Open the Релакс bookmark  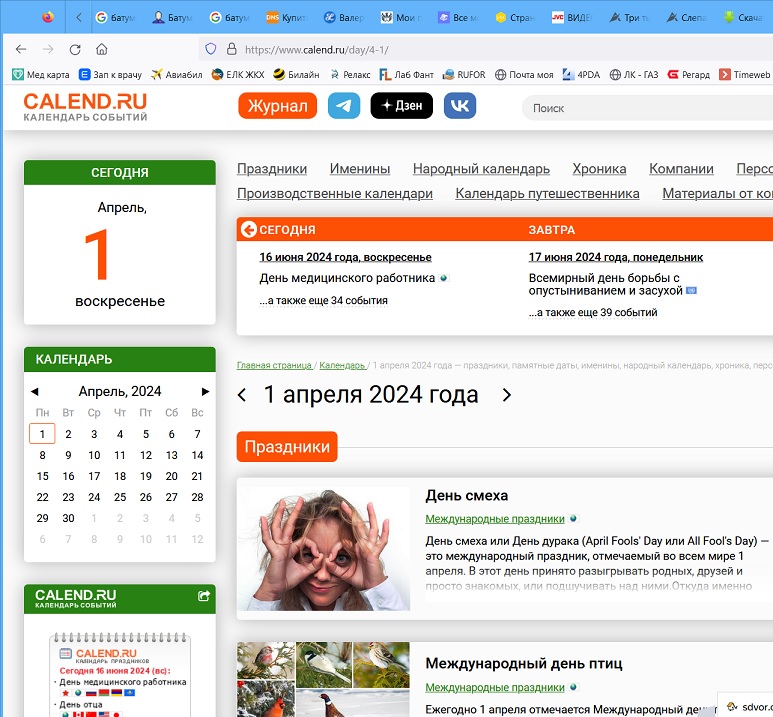pos(350,74)
